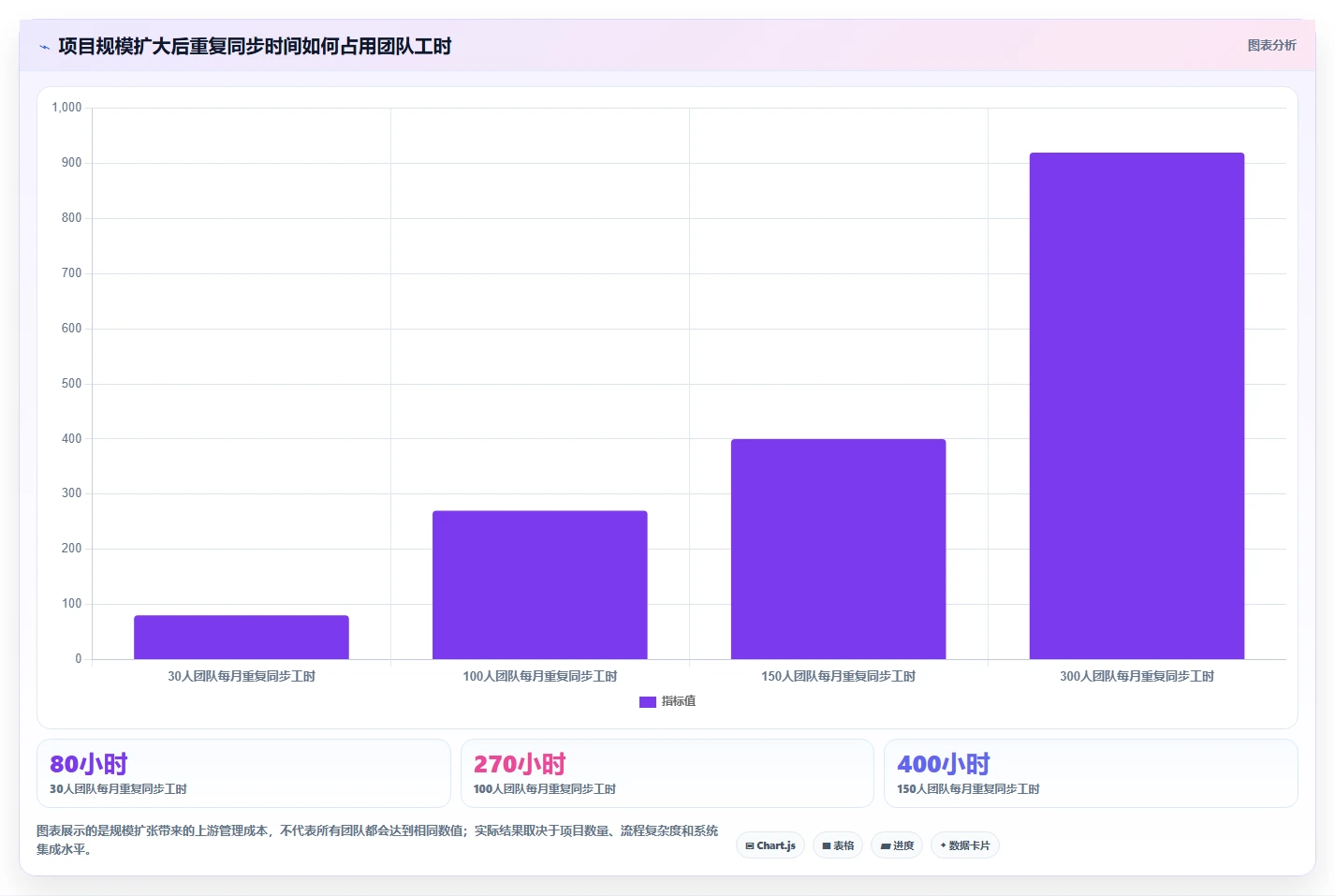Image resolution: width=1335 pixels, height=896 pixels.
Task: Click the small icon before the chart title
Action: (x=44, y=47)
